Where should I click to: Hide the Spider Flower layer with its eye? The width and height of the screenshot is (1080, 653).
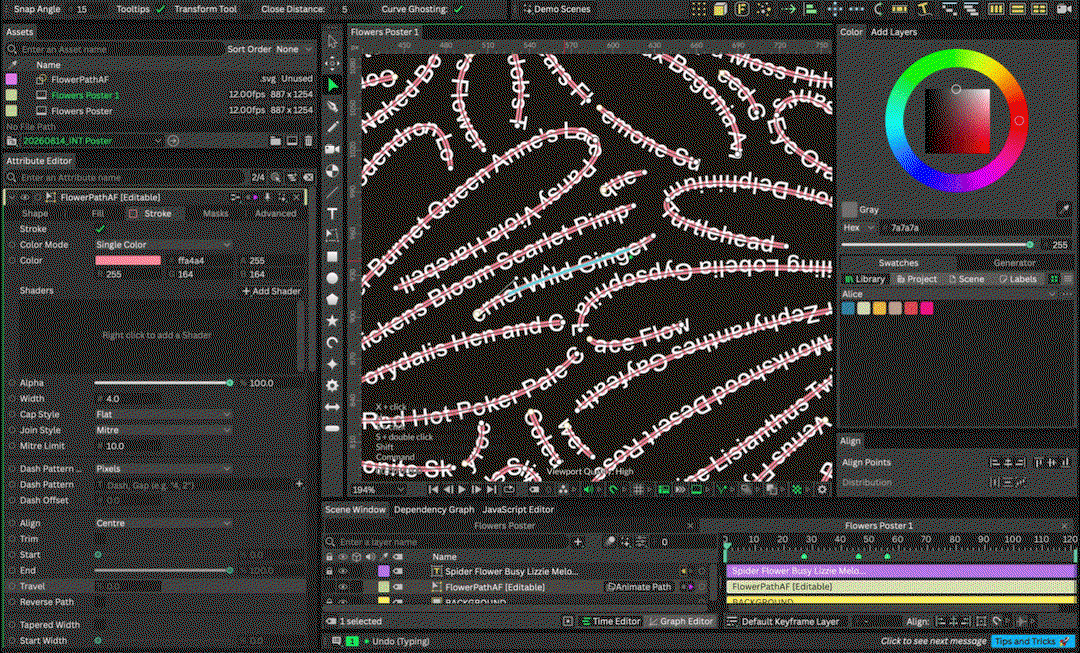pyautogui.click(x=342, y=571)
